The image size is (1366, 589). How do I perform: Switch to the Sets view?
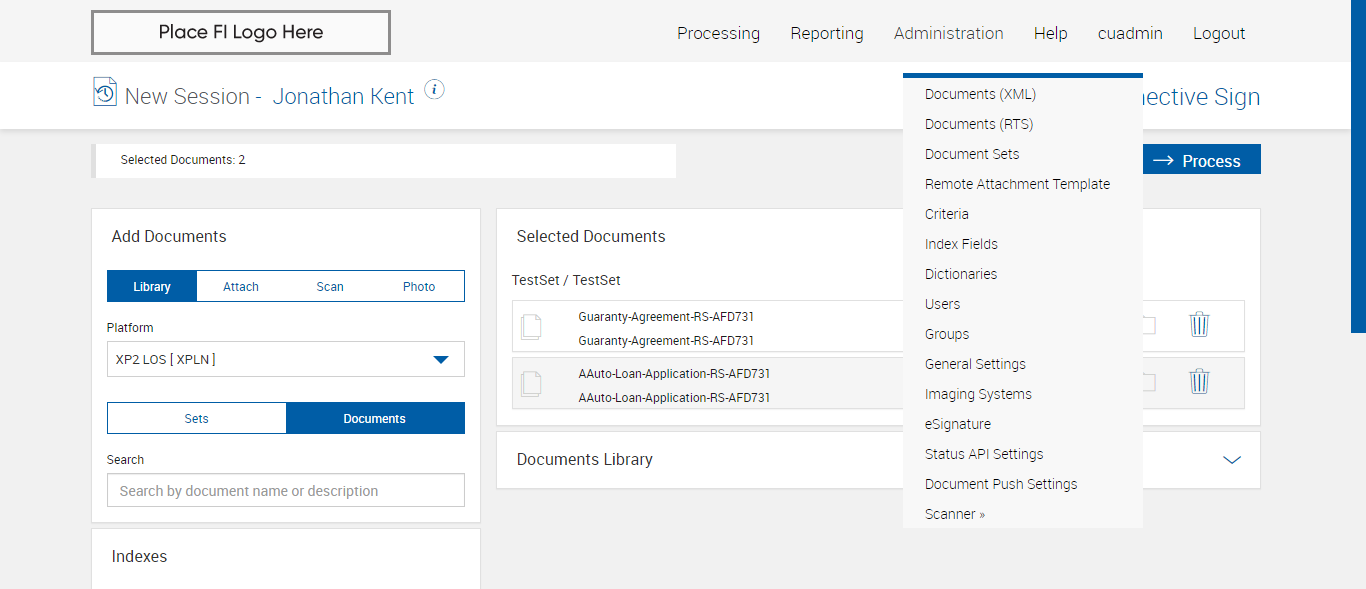click(x=197, y=419)
